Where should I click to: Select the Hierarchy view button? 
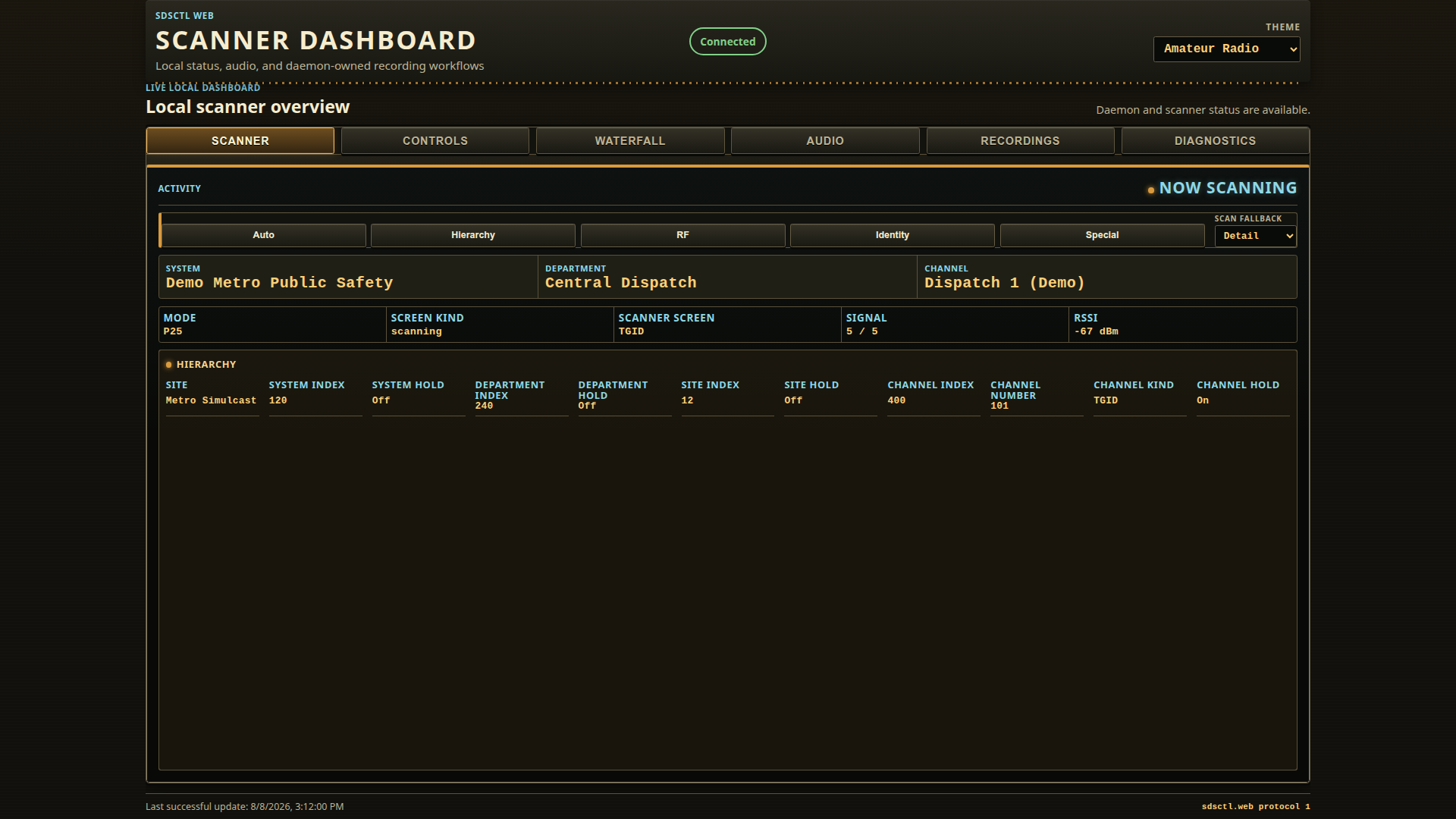(473, 235)
